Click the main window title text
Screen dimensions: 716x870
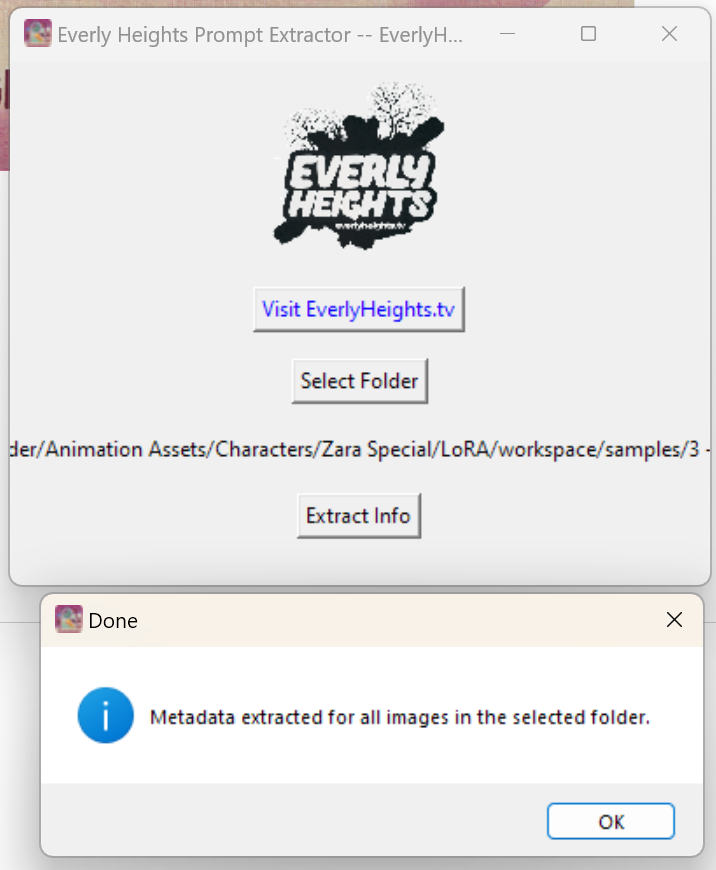(x=260, y=35)
